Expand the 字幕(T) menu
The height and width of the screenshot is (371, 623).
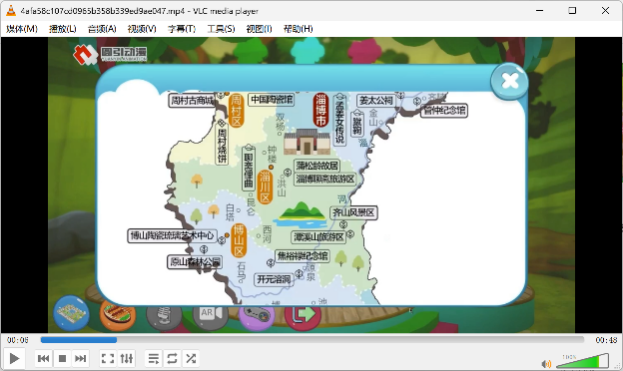pyautogui.click(x=182, y=29)
